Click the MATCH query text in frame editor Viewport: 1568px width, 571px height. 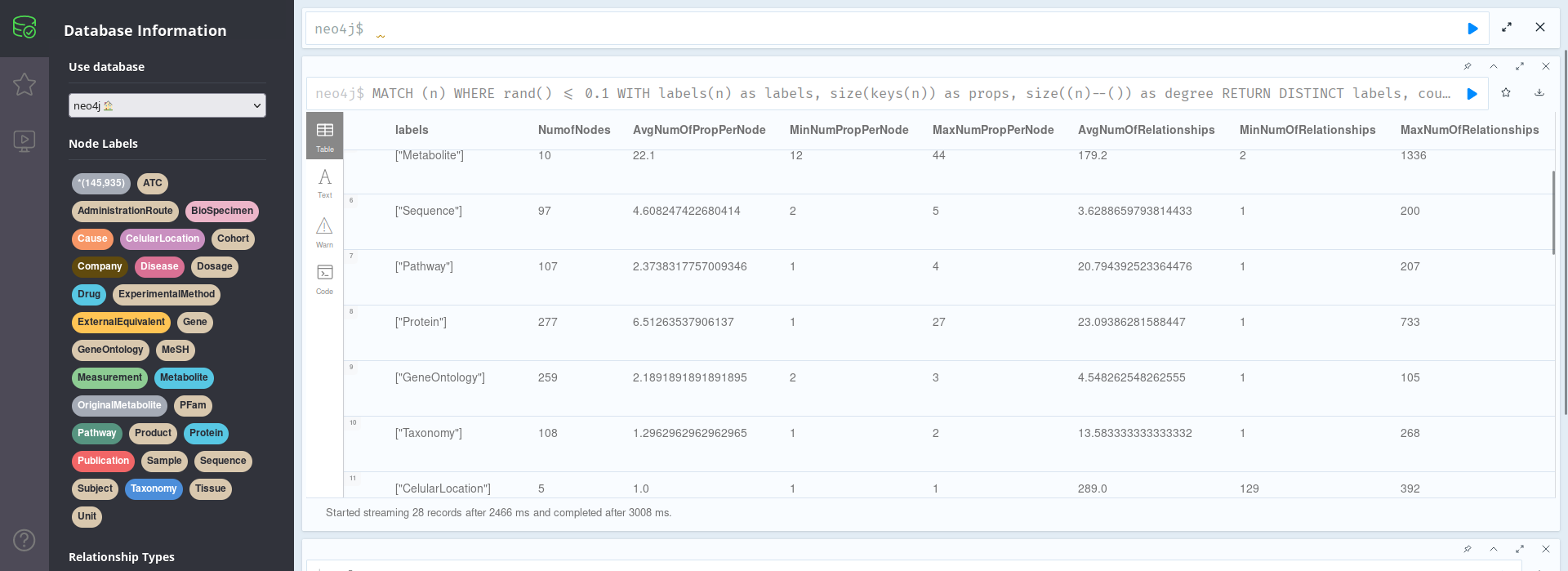[911, 94]
